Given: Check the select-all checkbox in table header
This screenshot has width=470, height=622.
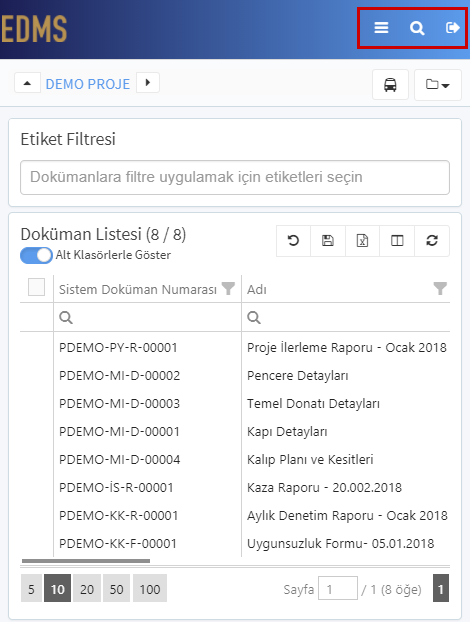Looking at the screenshot, I should (36, 287).
